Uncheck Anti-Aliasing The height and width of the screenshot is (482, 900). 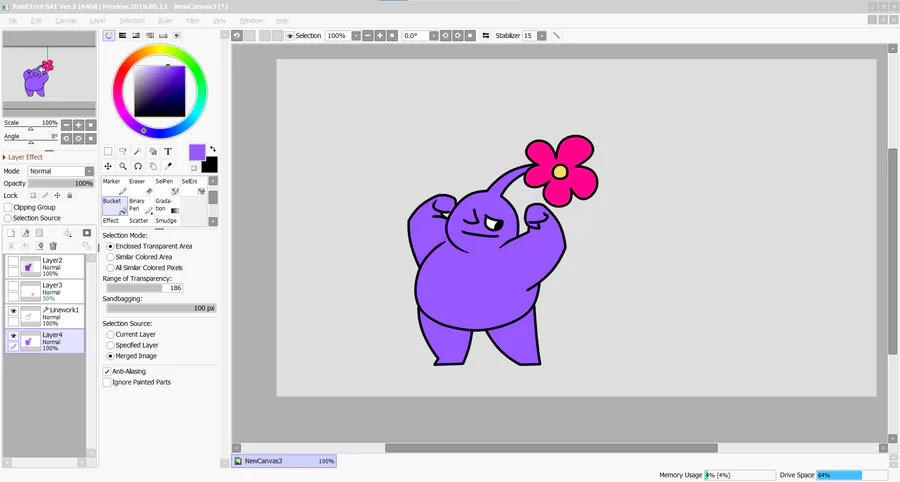click(107, 371)
